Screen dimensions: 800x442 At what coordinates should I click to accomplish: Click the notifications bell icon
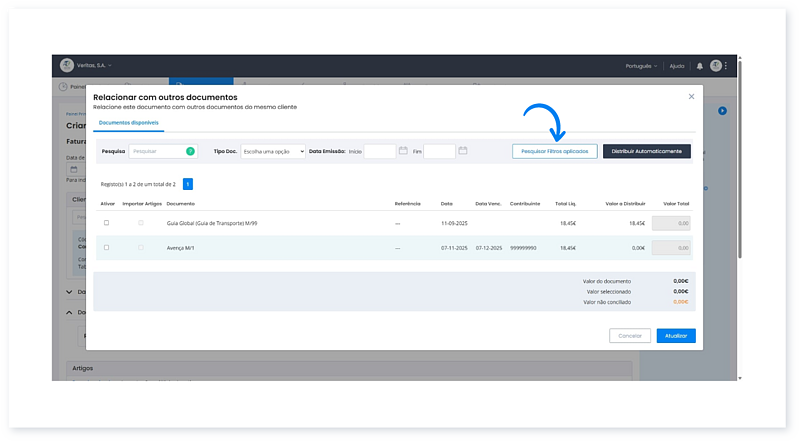tap(700, 66)
